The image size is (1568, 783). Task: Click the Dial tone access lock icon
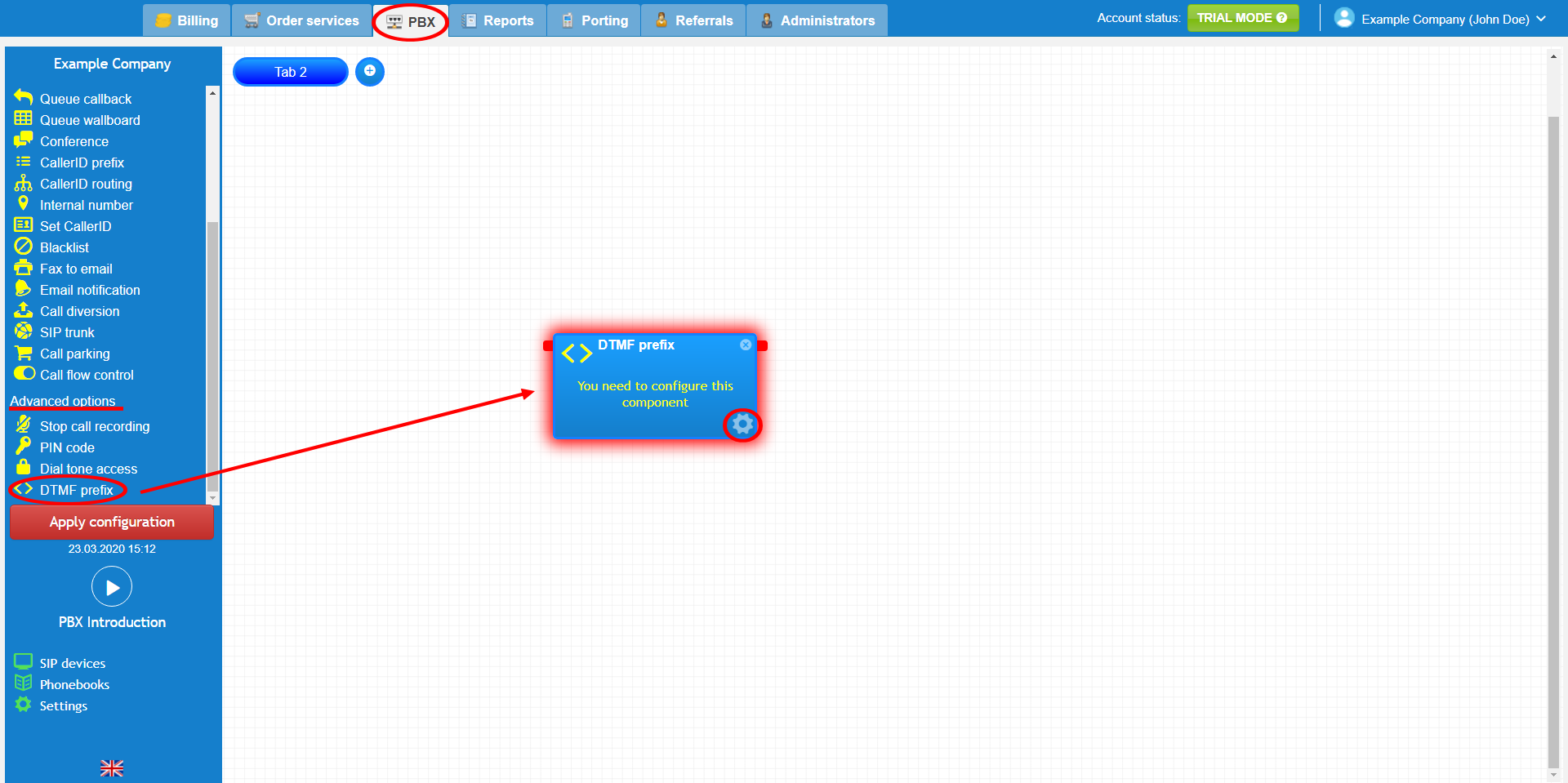point(23,467)
